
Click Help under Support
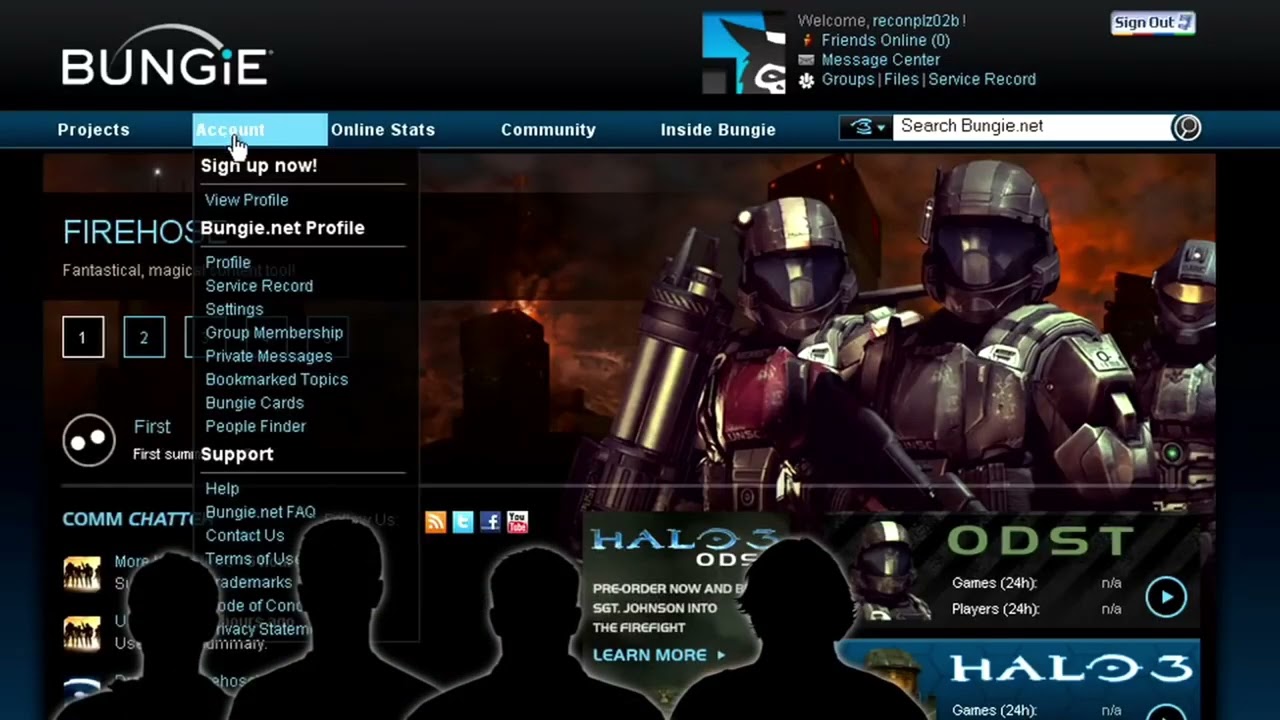point(222,489)
